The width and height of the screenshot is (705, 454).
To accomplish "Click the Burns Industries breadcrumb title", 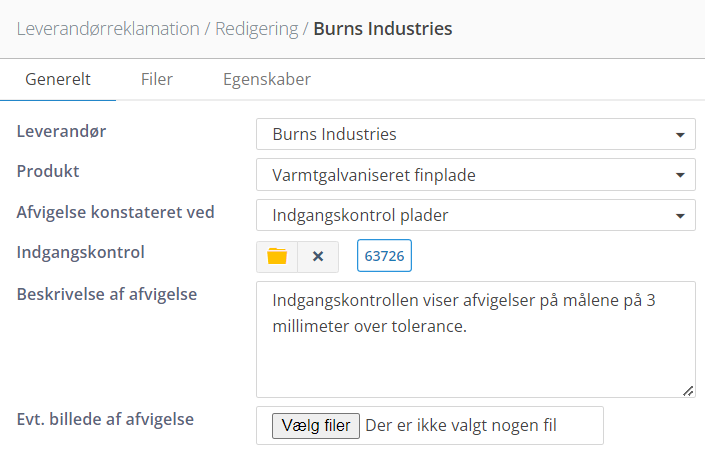I will click(383, 29).
